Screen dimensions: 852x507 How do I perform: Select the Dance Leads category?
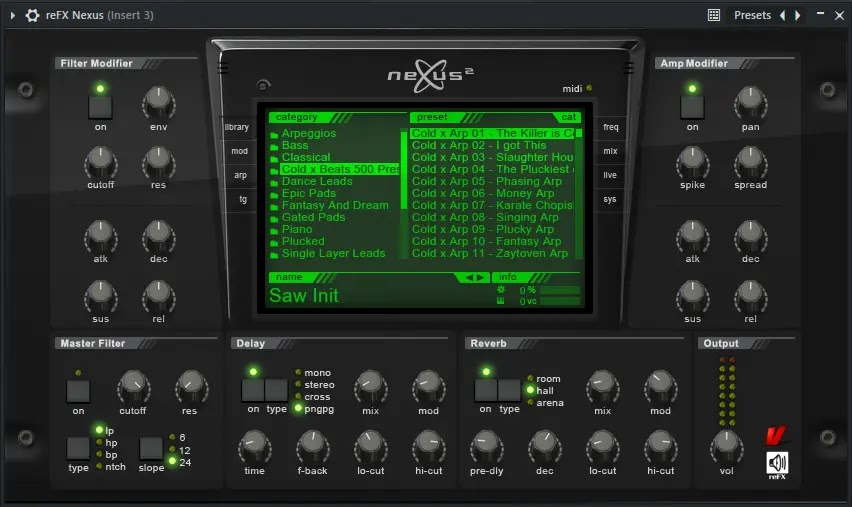tap(316, 181)
